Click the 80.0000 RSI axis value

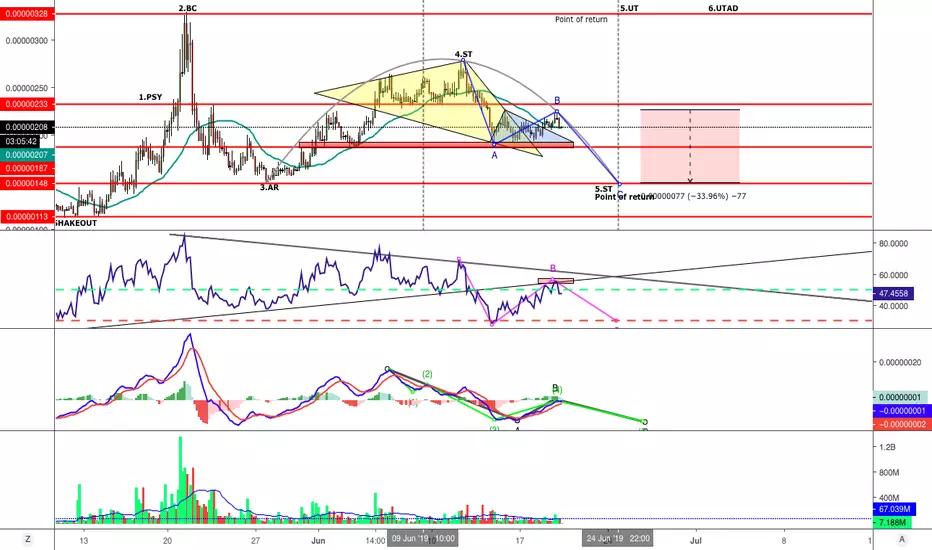tap(893, 244)
